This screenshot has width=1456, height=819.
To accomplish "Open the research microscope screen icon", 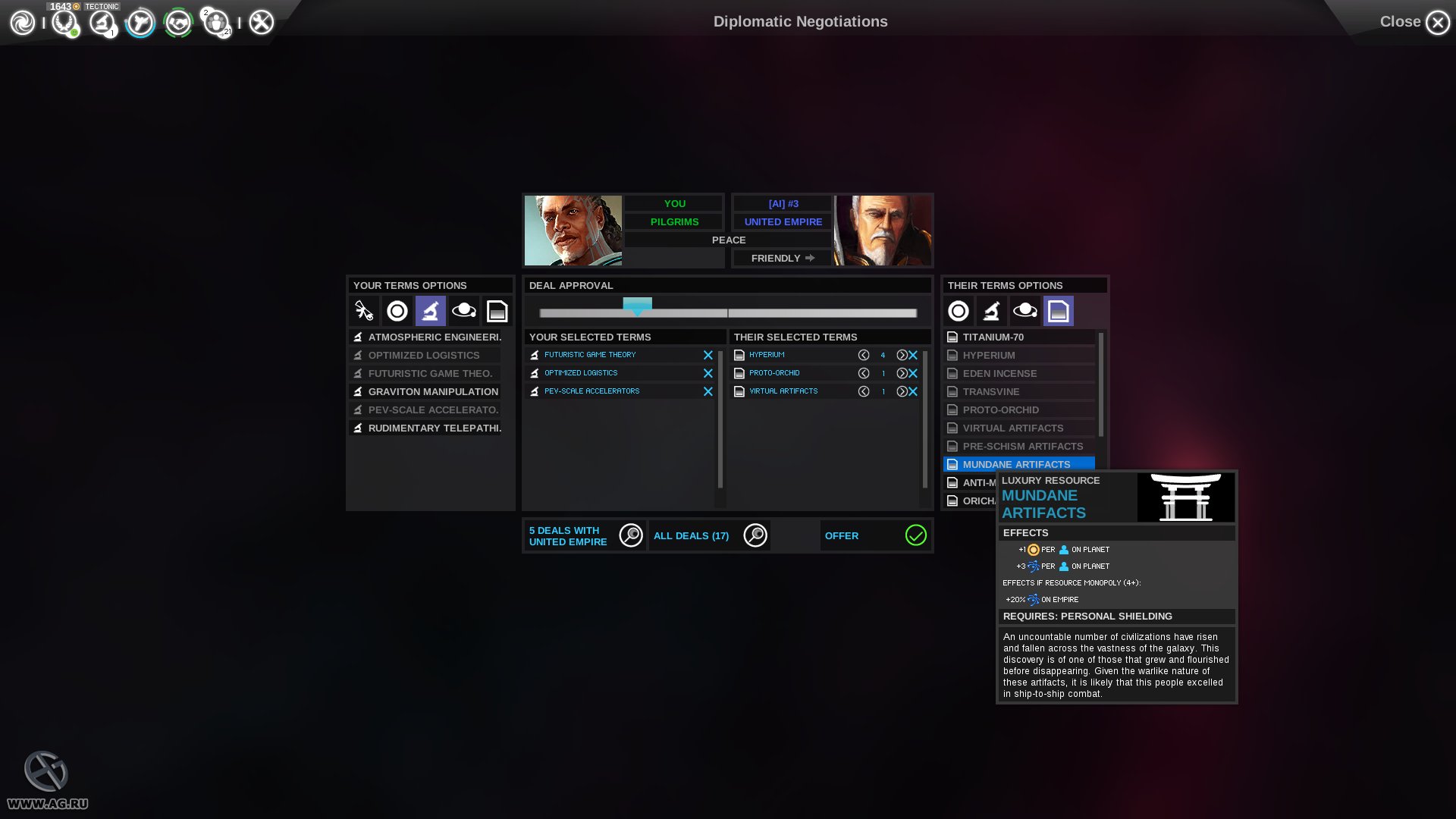I will point(102,22).
